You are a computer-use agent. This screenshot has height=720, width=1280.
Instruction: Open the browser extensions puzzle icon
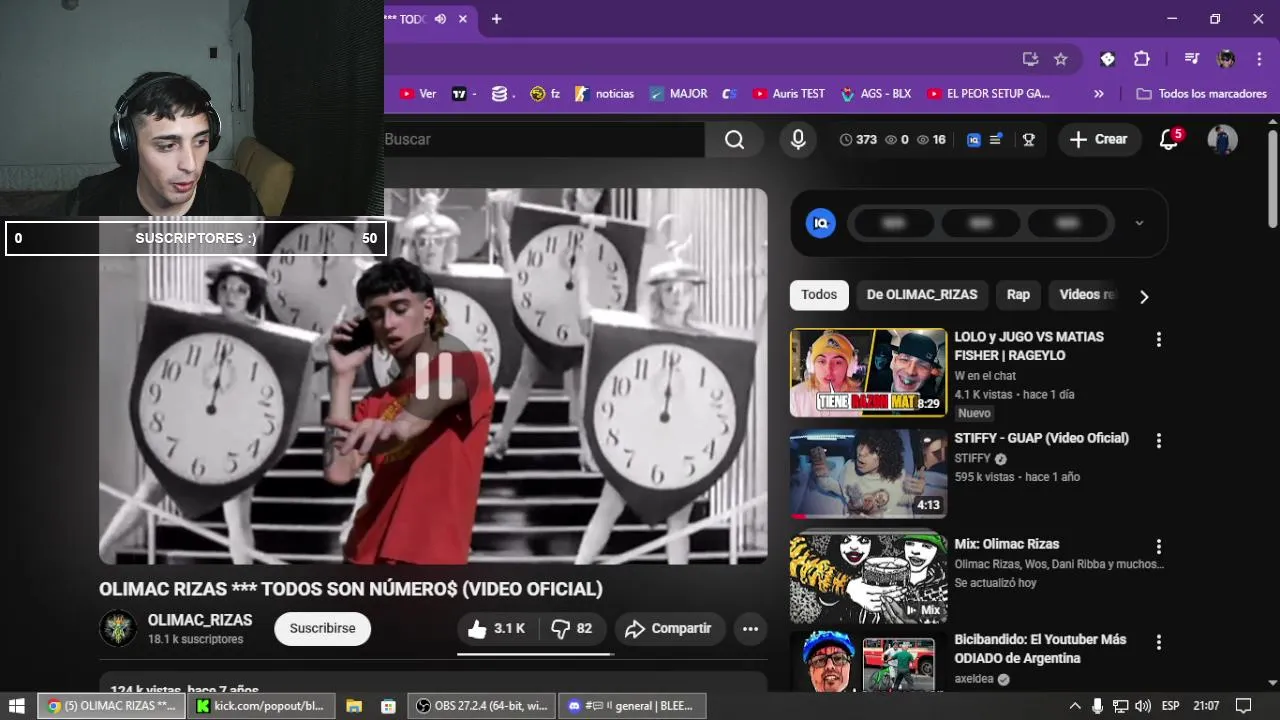(x=1142, y=59)
